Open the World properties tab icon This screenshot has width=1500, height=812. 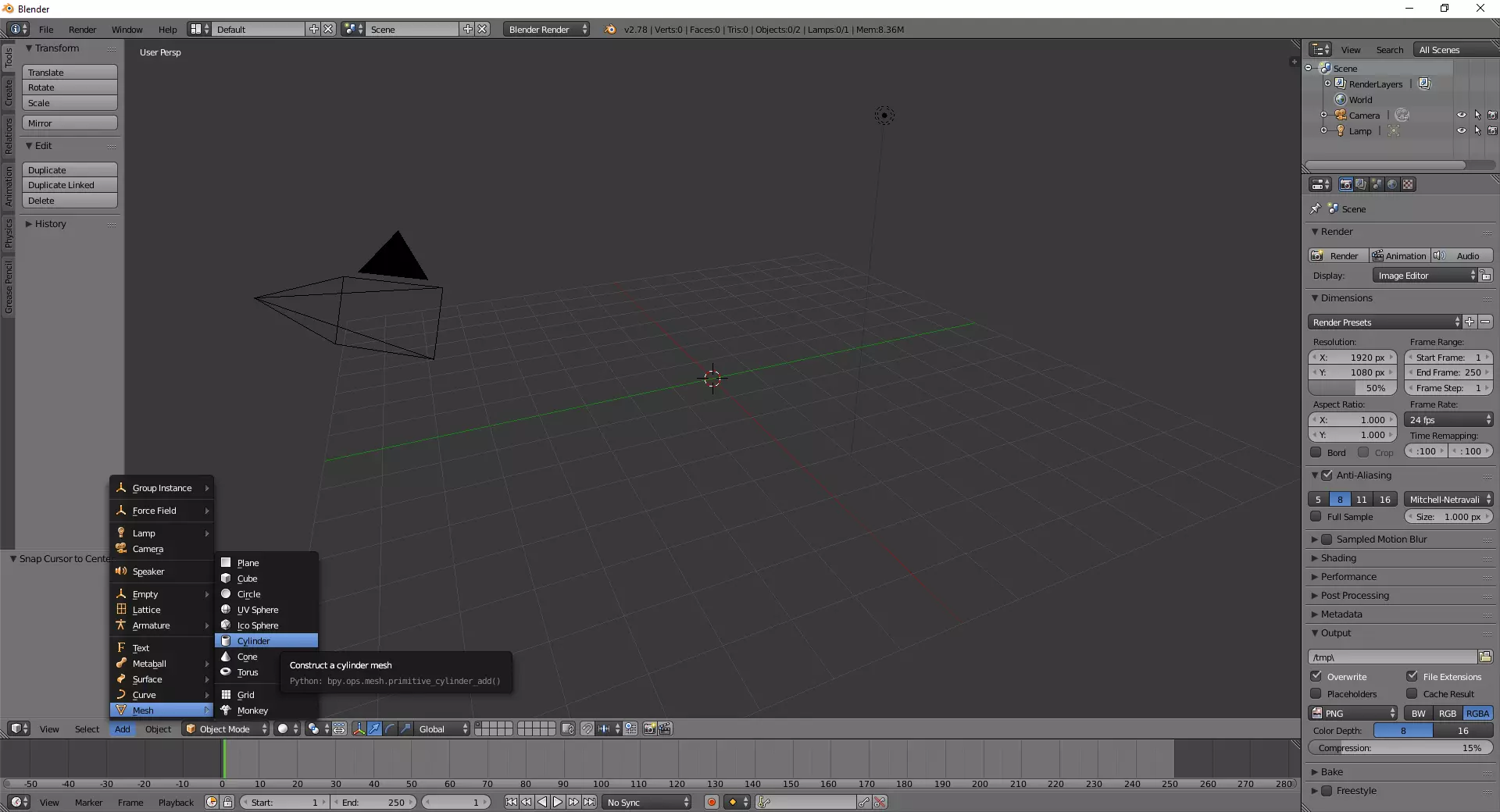1392,184
